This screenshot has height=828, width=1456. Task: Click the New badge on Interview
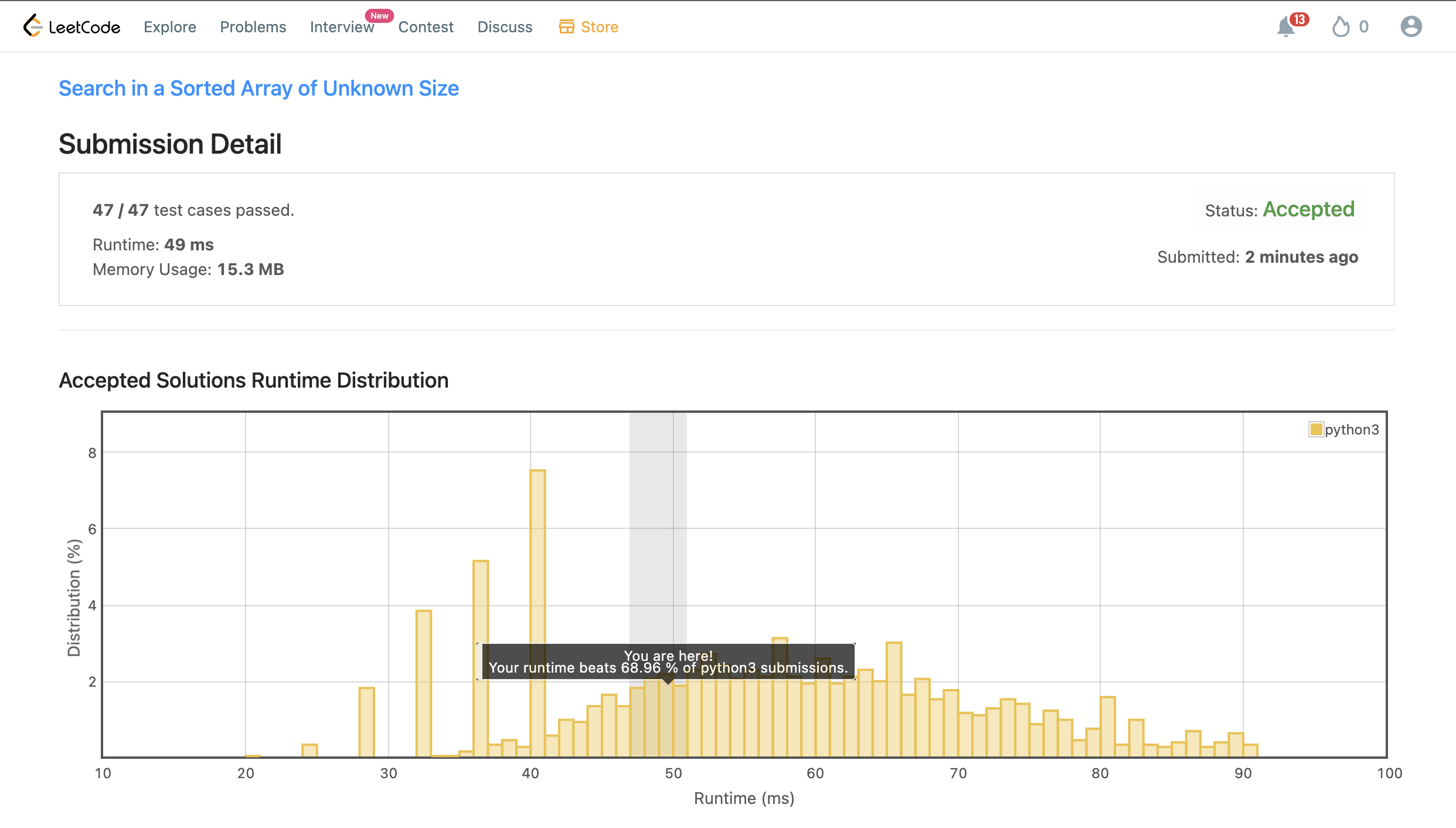[x=379, y=16]
